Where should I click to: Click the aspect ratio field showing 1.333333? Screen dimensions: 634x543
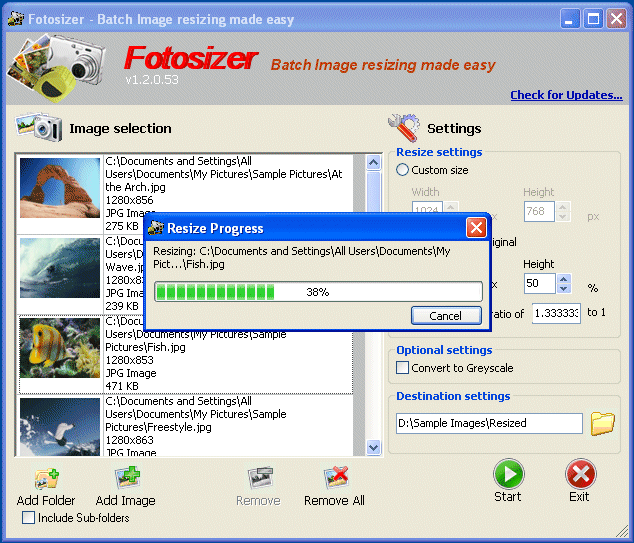coord(556,313)
